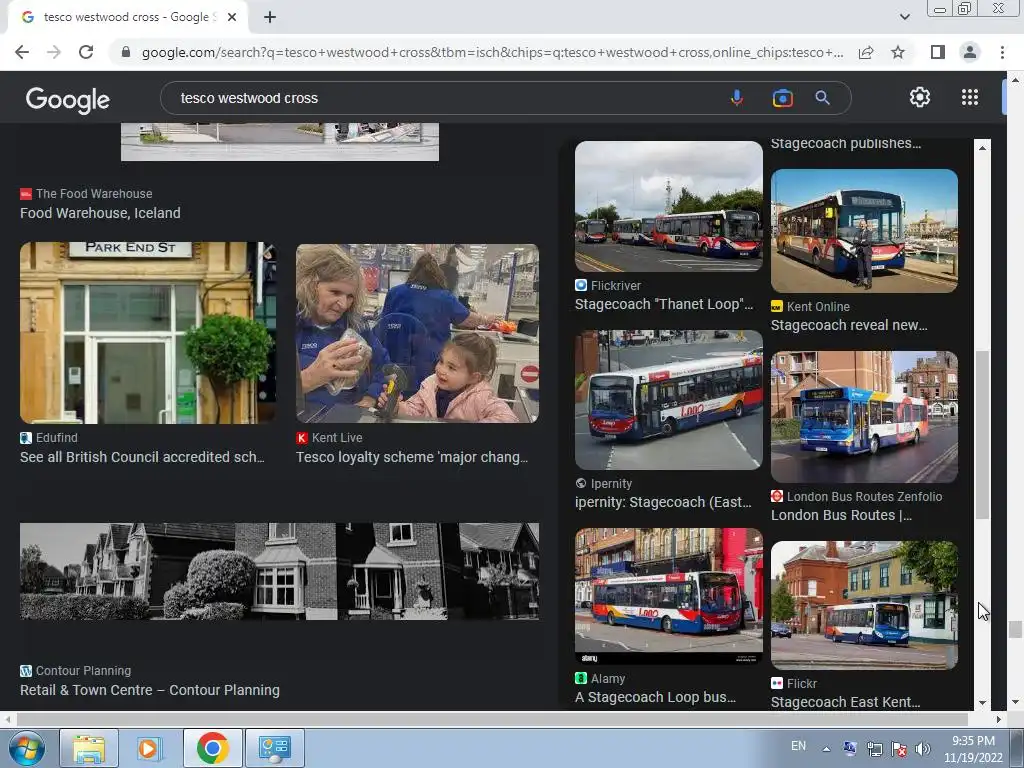1024x768 pixels.
Task: Share this page icon in address bar
Action: tap(866, 52)
